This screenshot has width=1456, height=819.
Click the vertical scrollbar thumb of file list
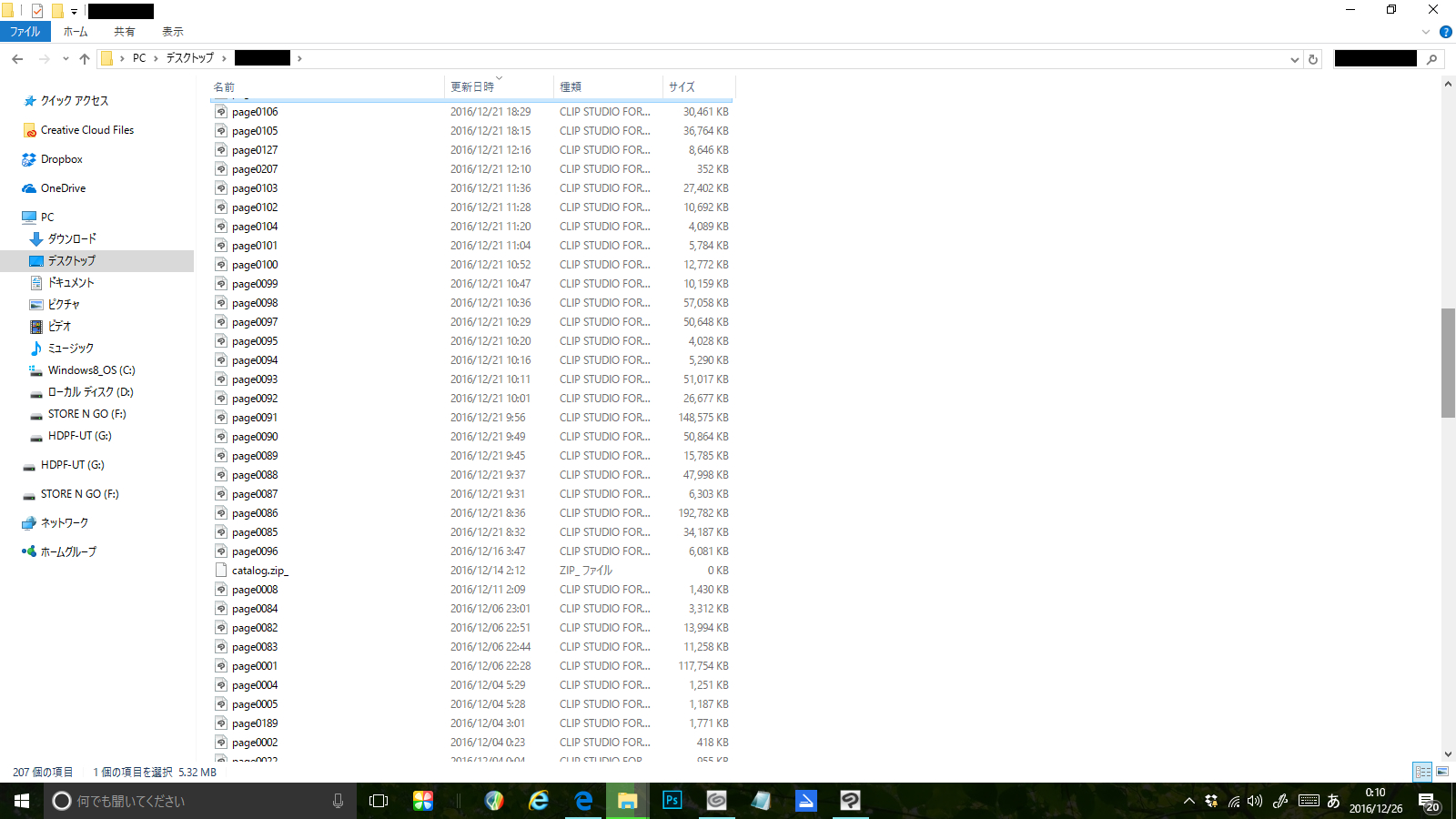tap(1448, 362)
